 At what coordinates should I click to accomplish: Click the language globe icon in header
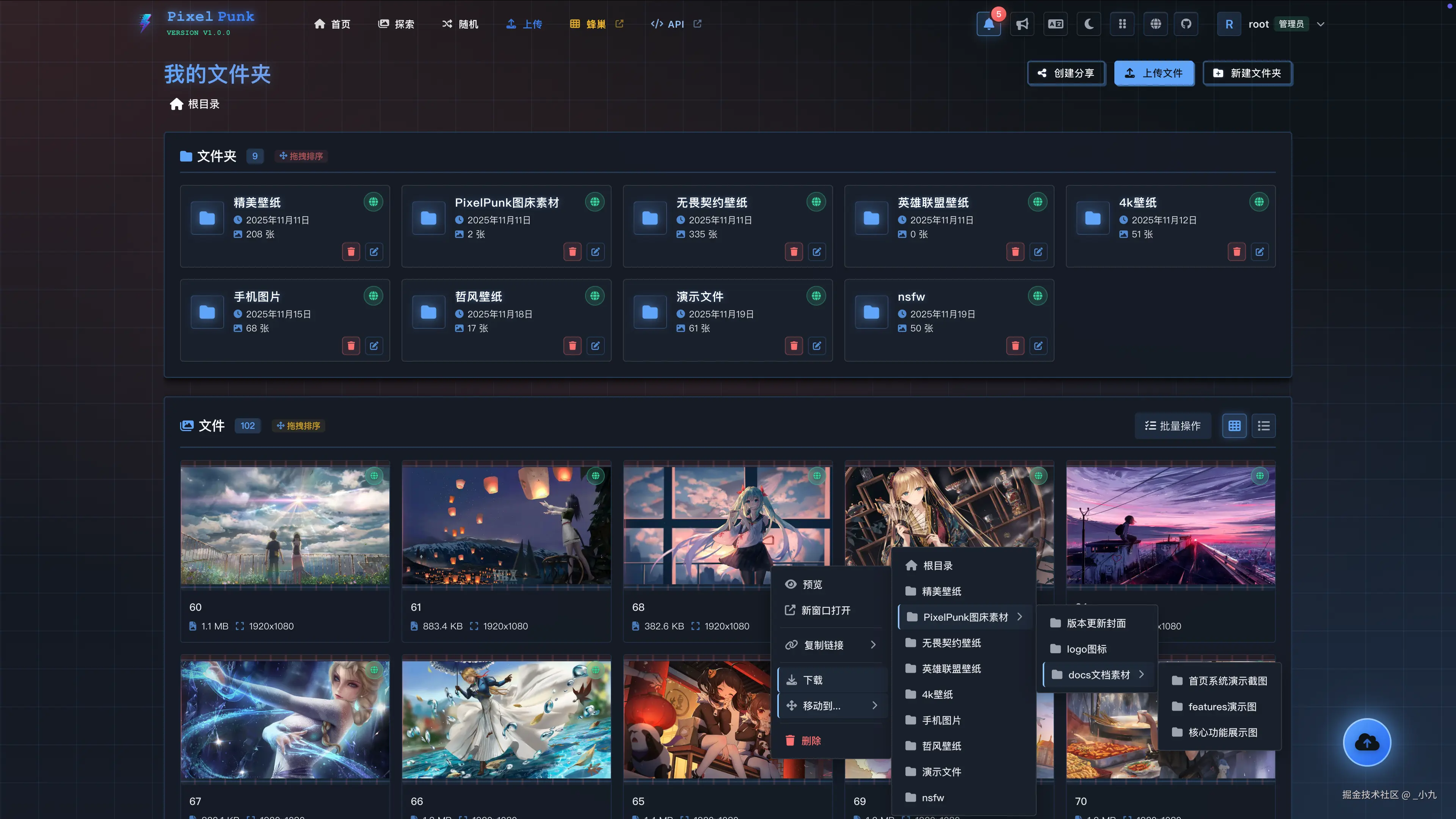pos(1155,24)
